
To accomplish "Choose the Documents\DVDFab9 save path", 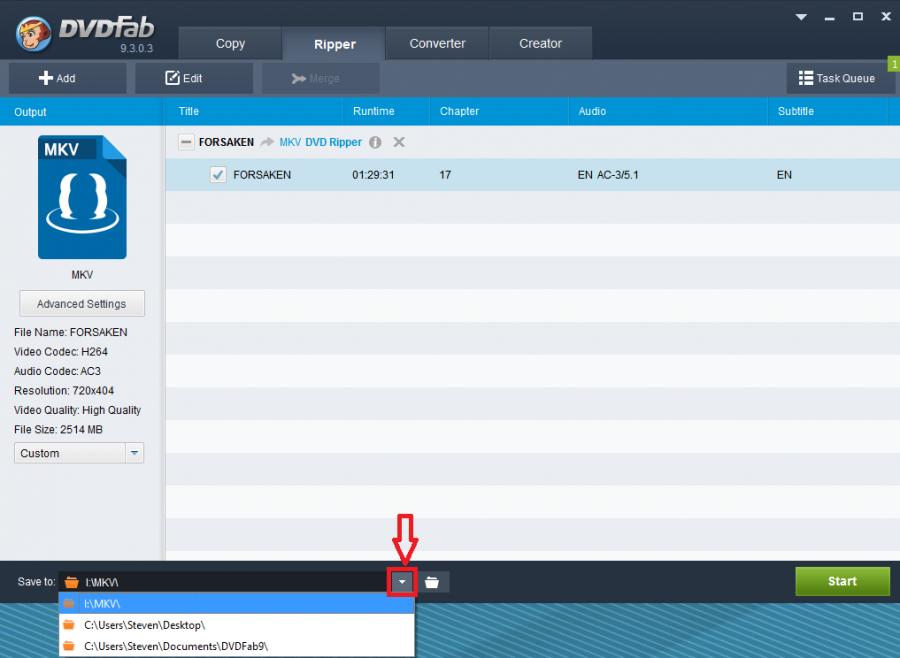I will click(x=236, y=646).
